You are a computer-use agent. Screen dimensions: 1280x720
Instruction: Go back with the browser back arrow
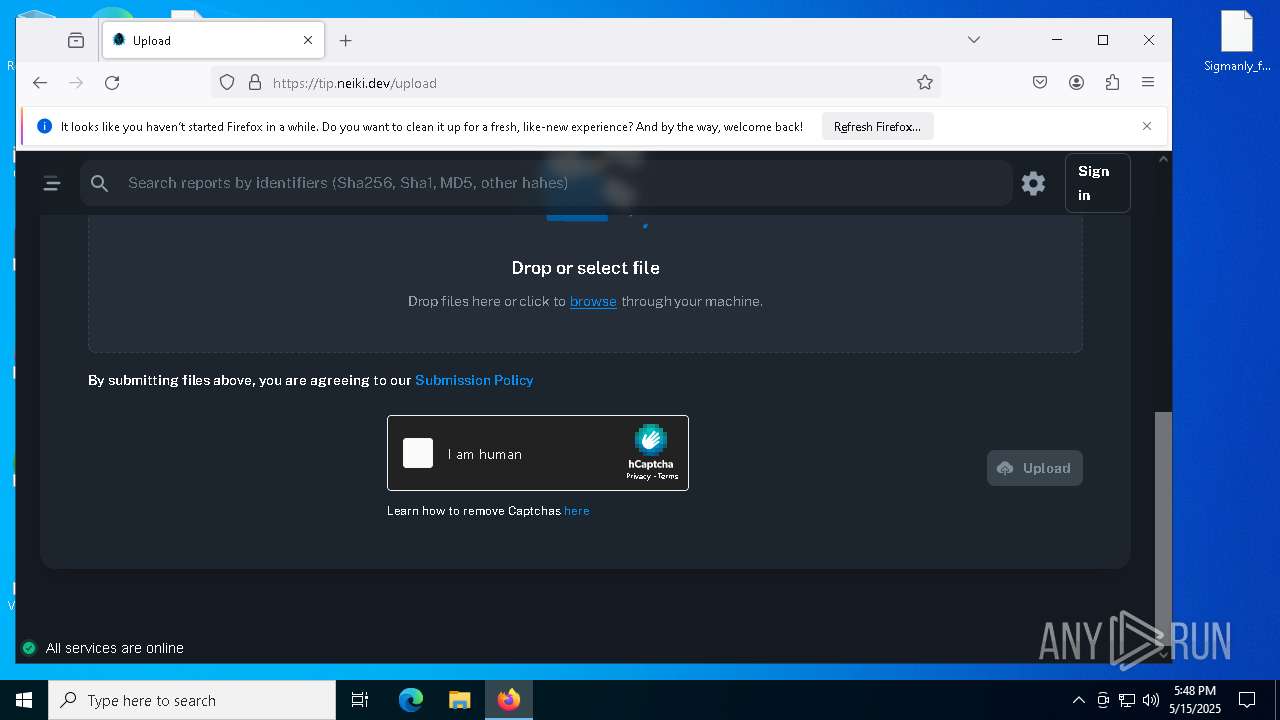(x=40, y=83)
